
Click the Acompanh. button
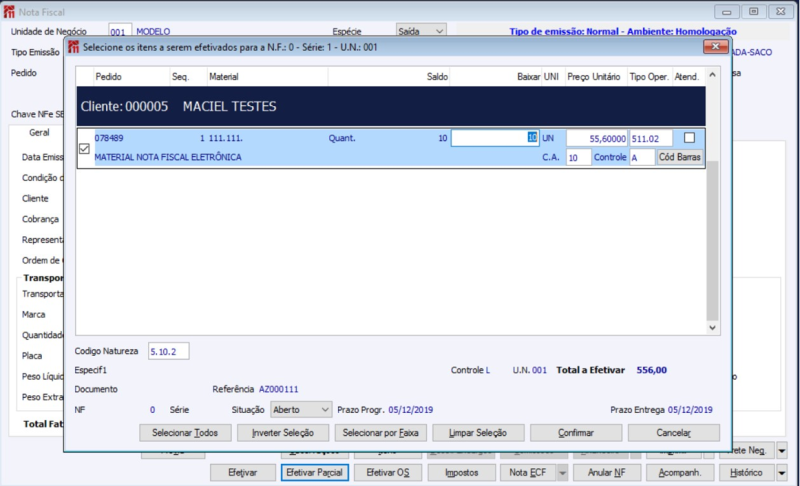[x=680, y=473]
